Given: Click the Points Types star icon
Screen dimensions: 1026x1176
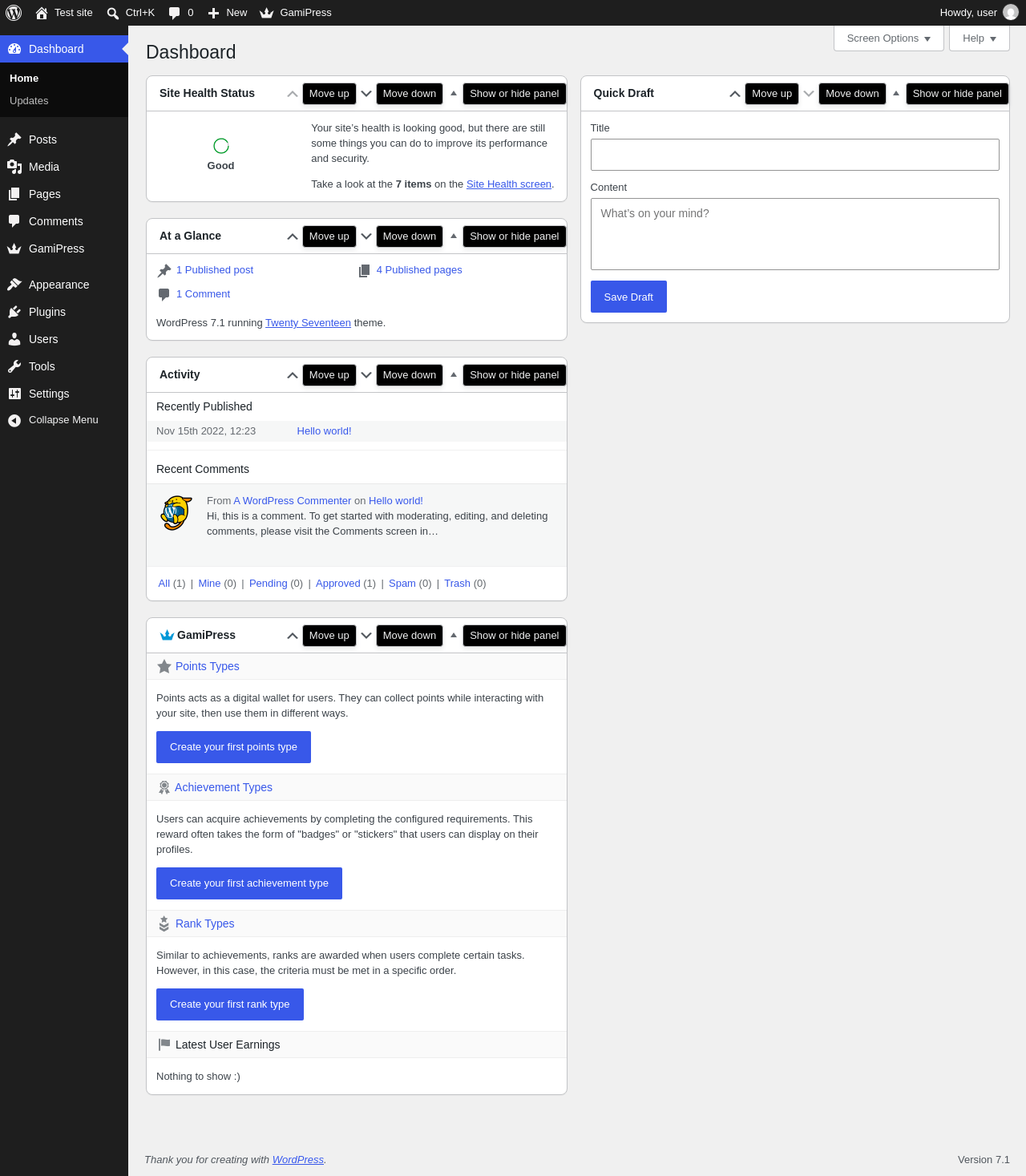Looking at the screenshot, I should (164, 666).
